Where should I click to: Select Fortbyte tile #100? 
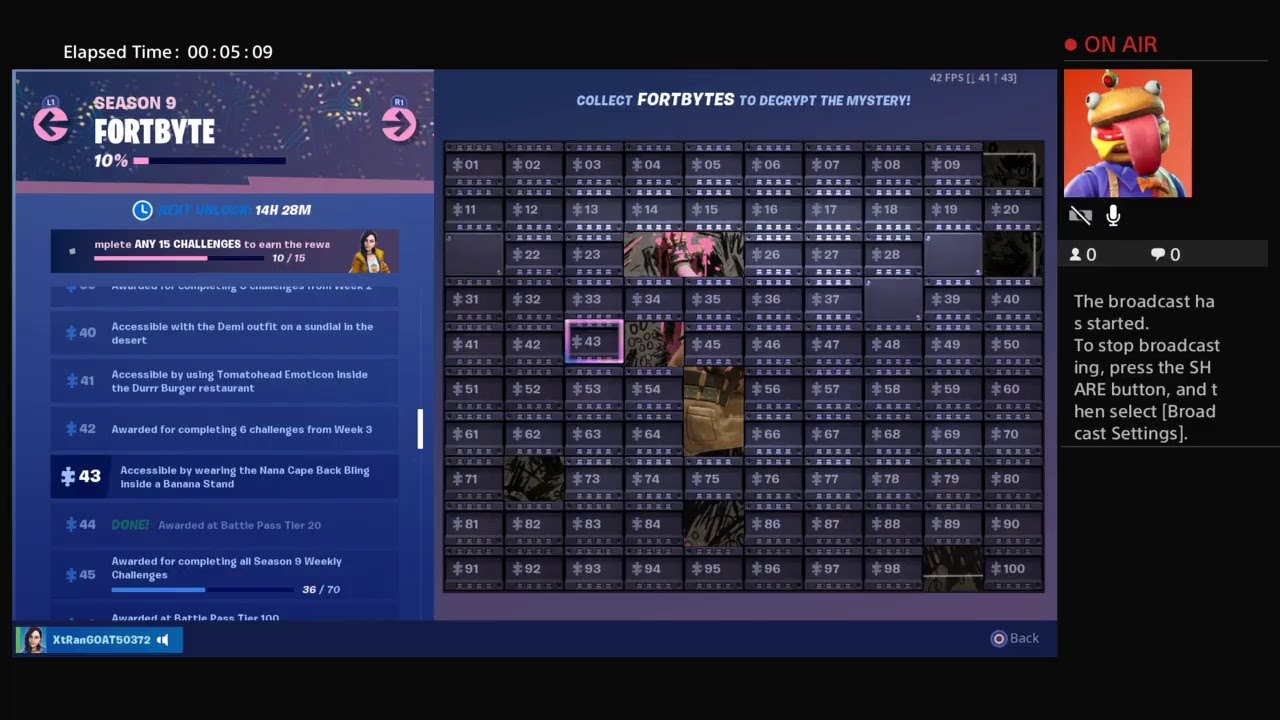[x=1014, y=569]
